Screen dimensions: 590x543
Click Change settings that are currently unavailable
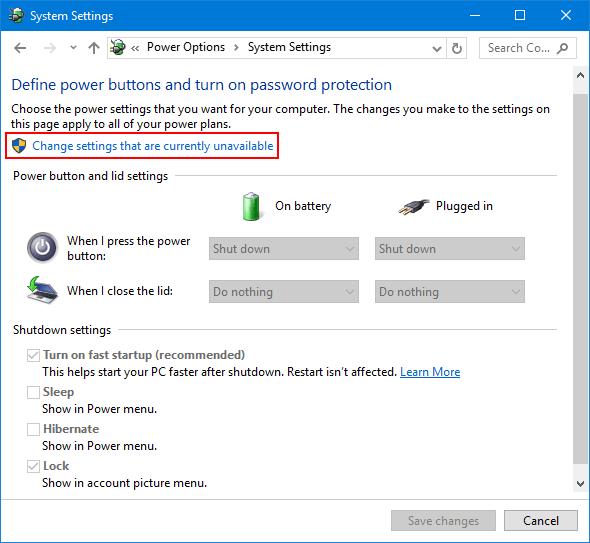pos(153,146)
